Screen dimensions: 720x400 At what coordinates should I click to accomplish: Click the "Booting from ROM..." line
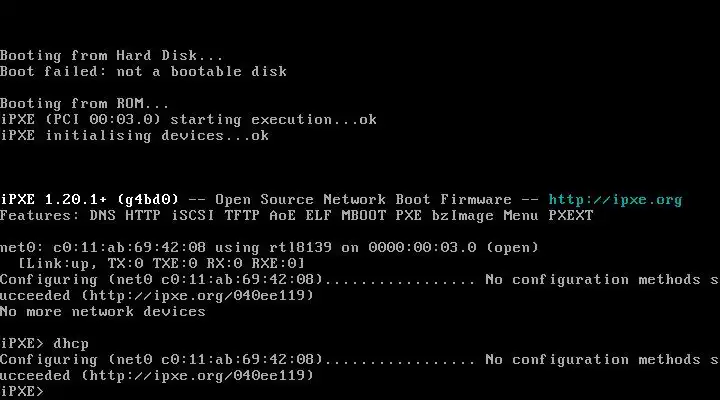click(x=85, y=103)
